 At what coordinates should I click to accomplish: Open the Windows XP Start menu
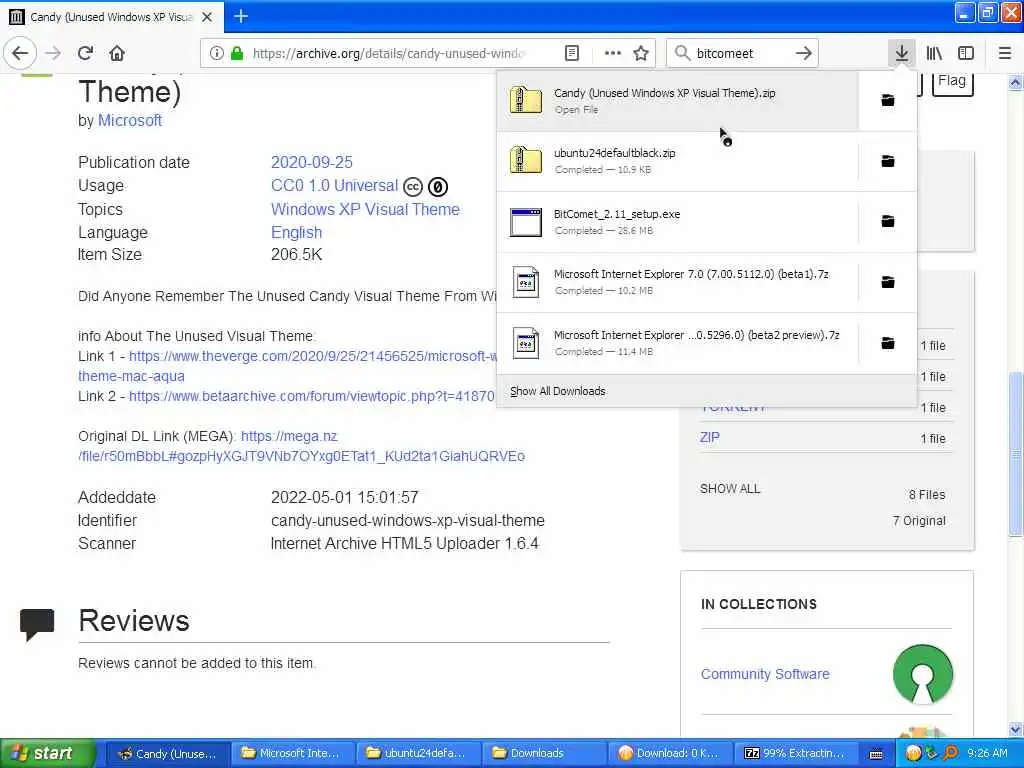point(47,753)
